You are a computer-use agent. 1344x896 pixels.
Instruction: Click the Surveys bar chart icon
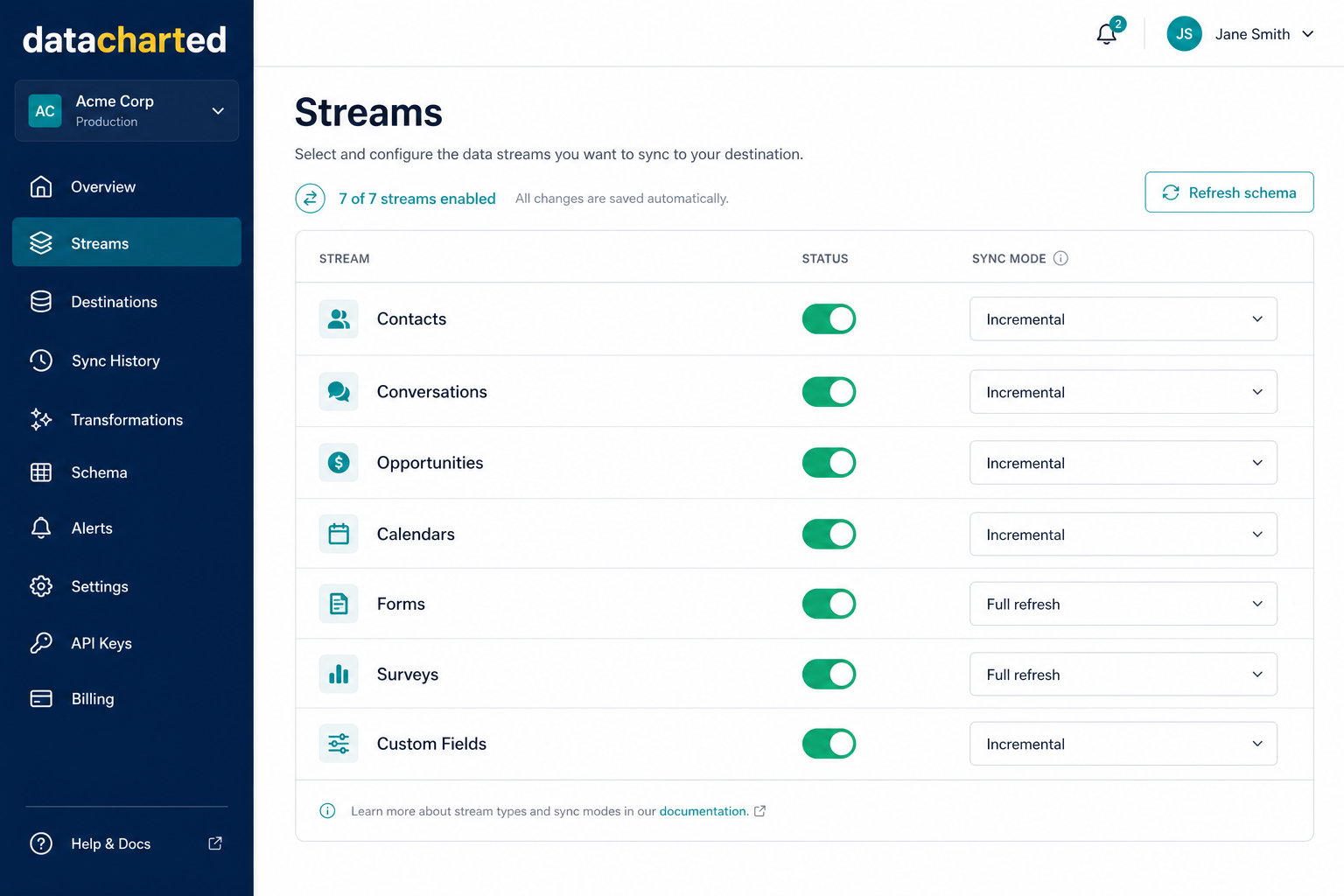click(x=339, y=674)
